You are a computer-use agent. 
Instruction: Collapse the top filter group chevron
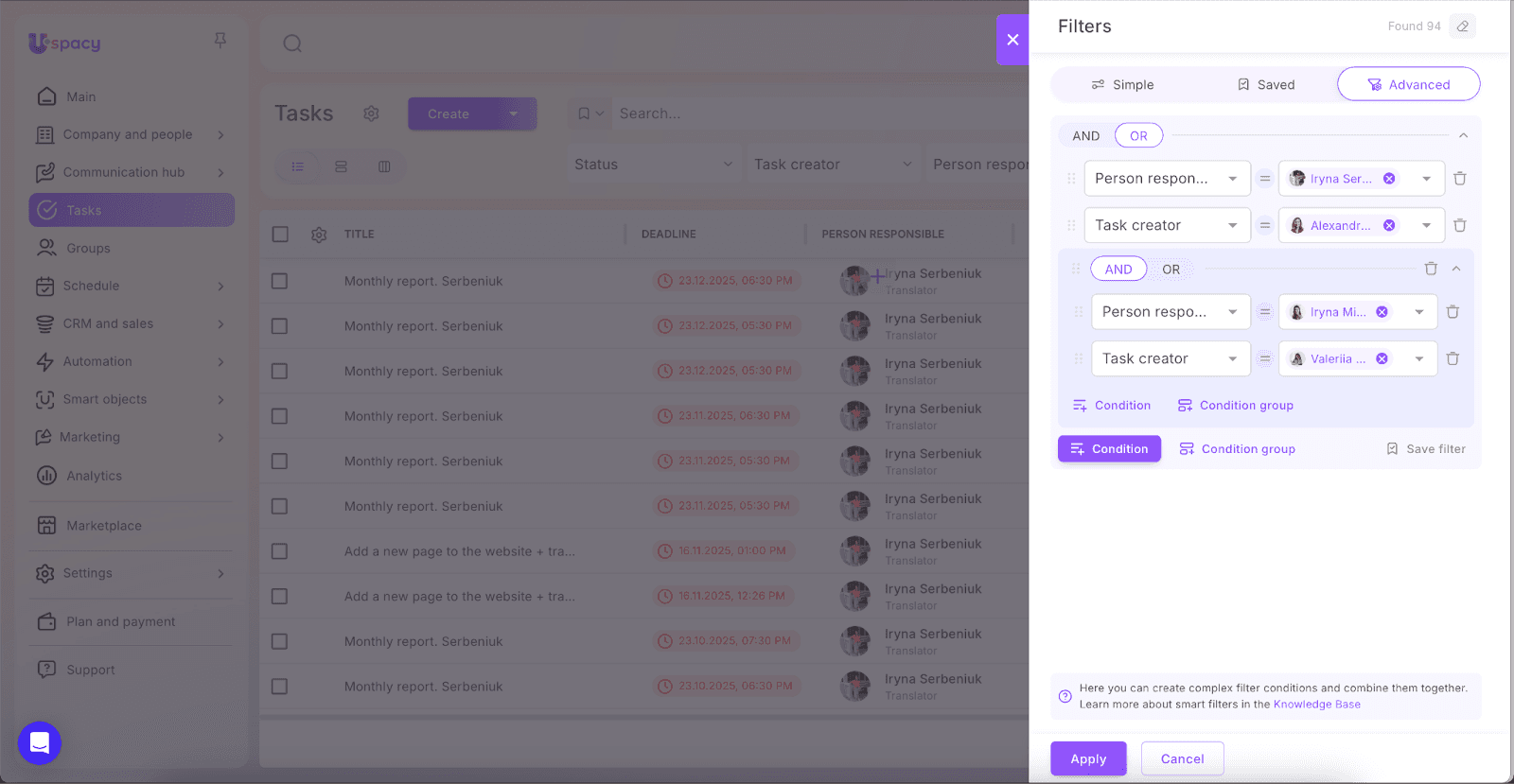1463,136
